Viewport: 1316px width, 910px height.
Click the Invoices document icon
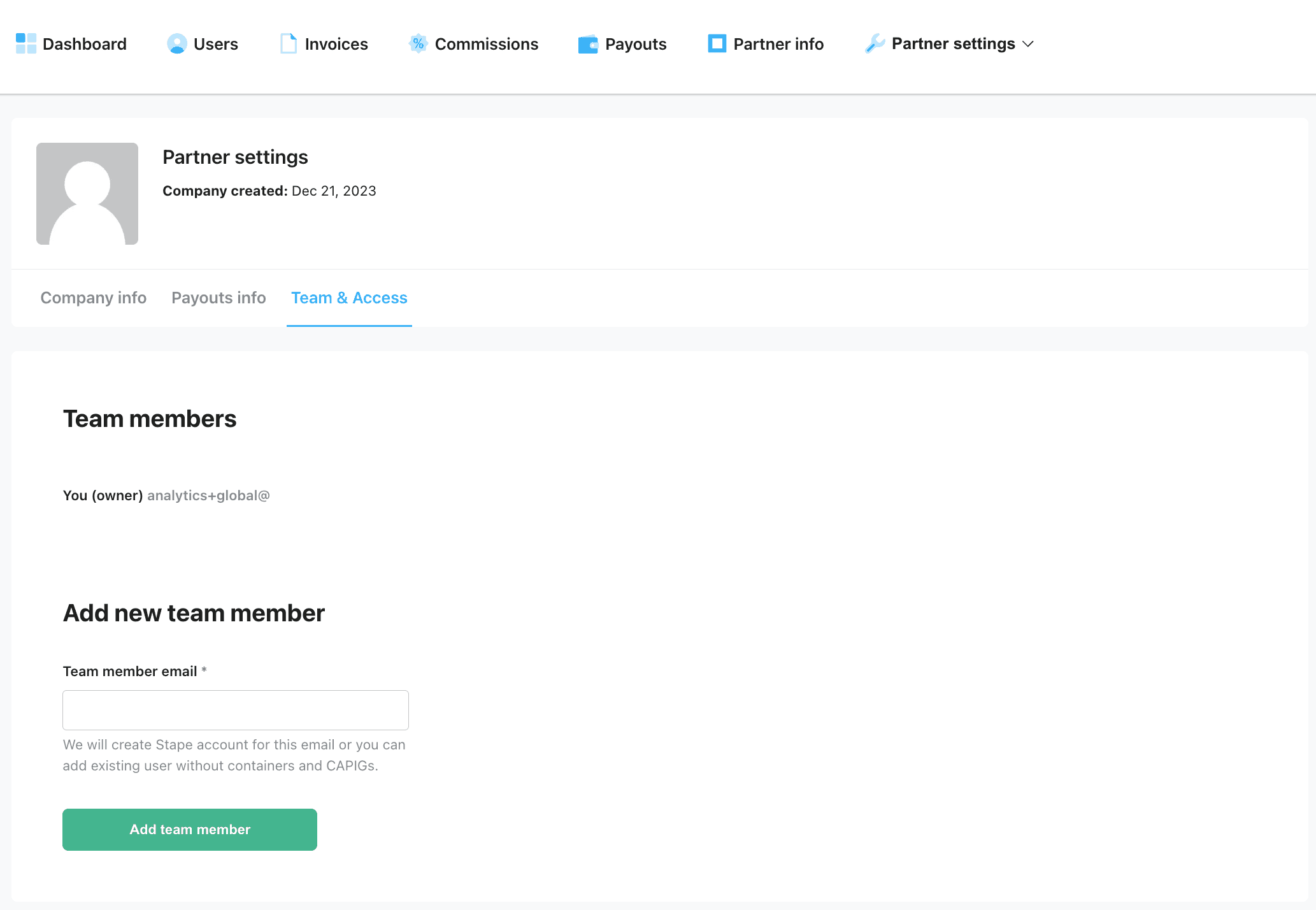pyautogui.click(x=289, y=44)
